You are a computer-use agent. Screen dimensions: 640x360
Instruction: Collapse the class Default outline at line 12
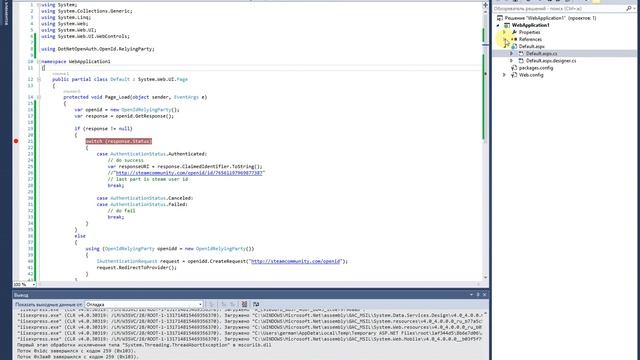[39, 80]
